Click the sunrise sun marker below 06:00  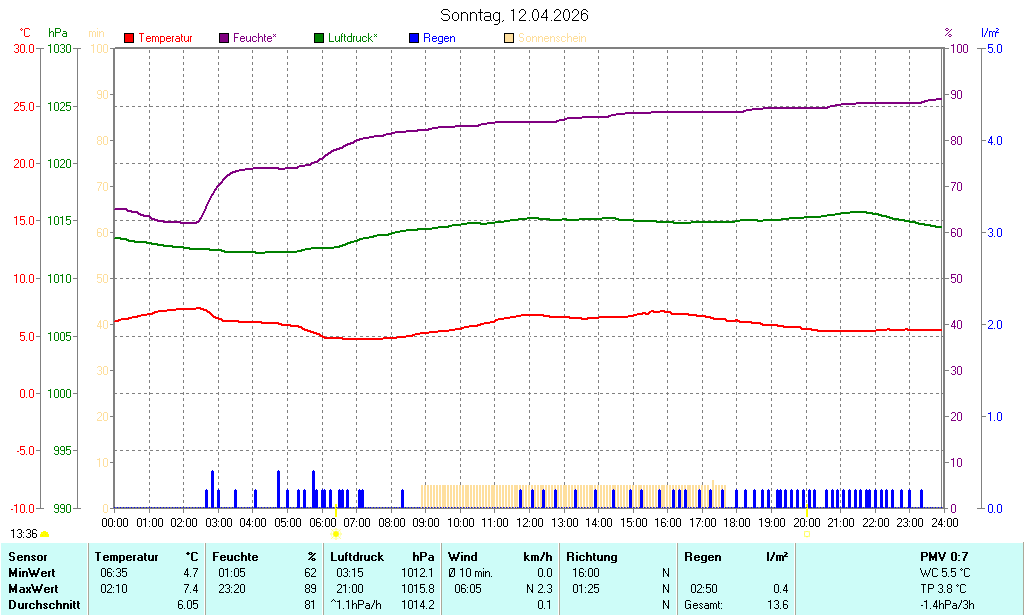336,535
